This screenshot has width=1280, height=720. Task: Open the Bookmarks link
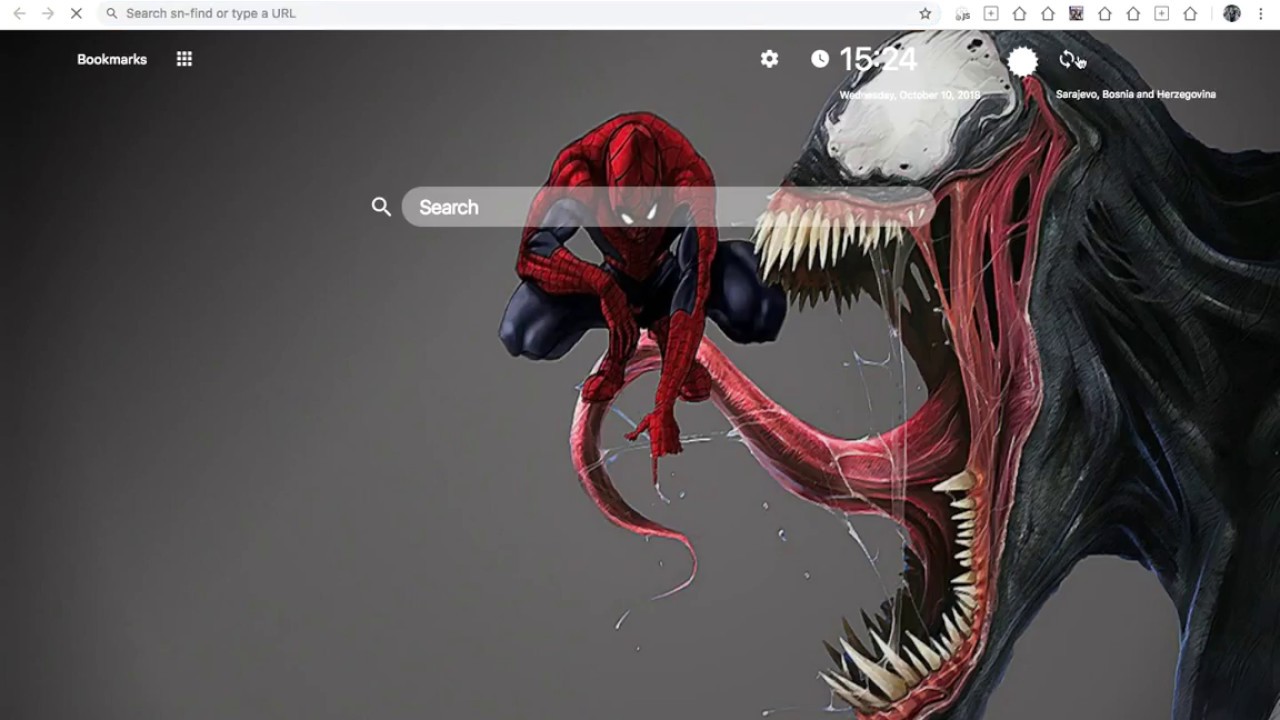click(x=112, y=59)
